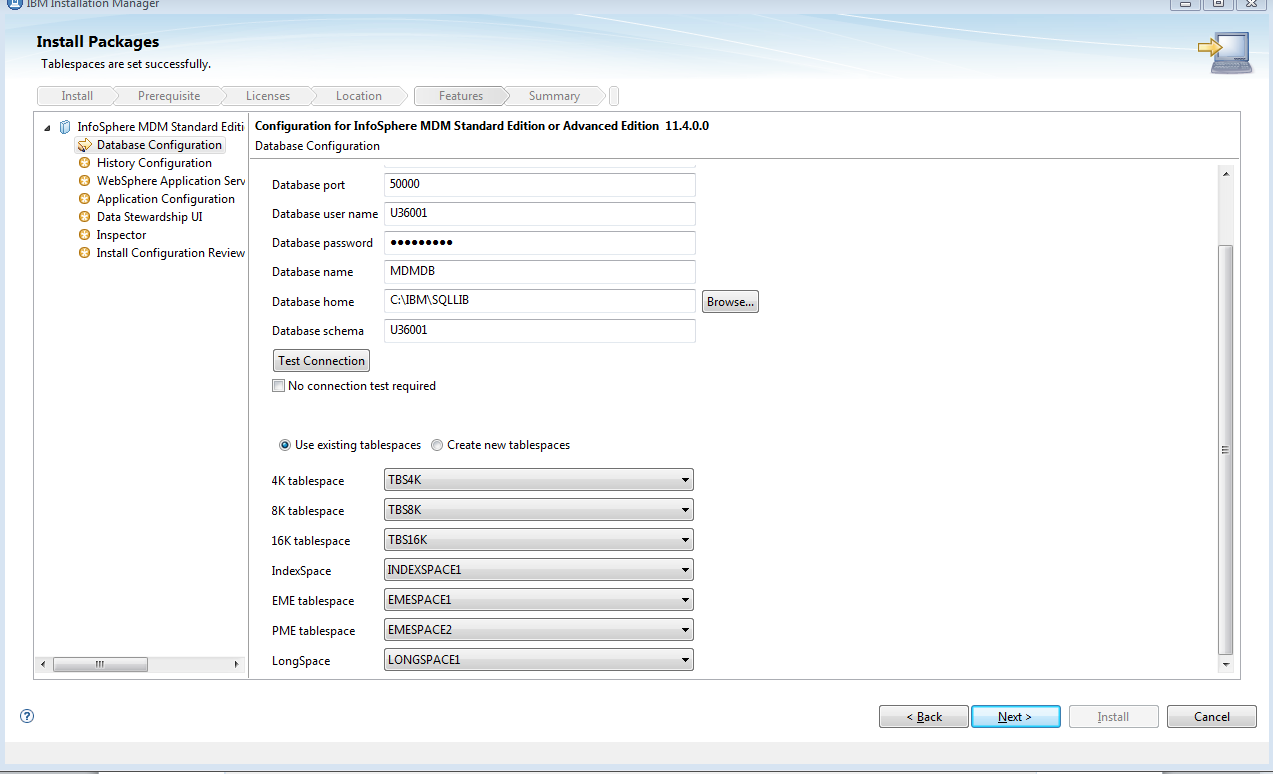Open WebSphere Application Server tree item
The height and width of the screenshot is (774, 1273).
(171, 181)
